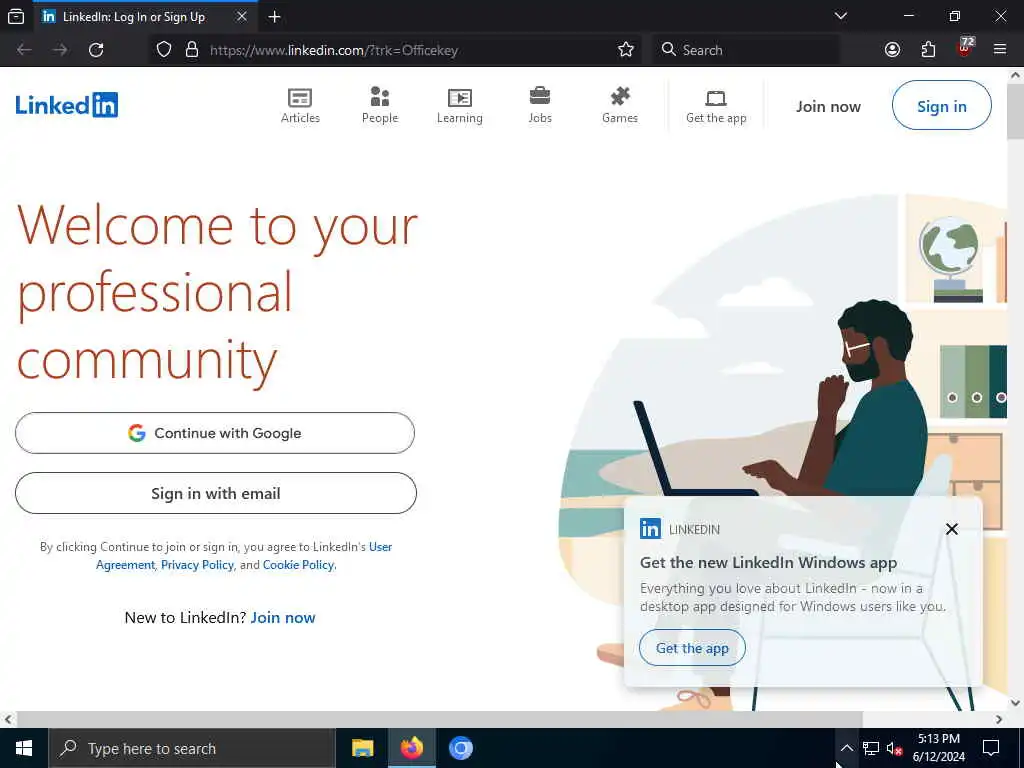Open the Cookie Policy link

click(x=298, y=565)
